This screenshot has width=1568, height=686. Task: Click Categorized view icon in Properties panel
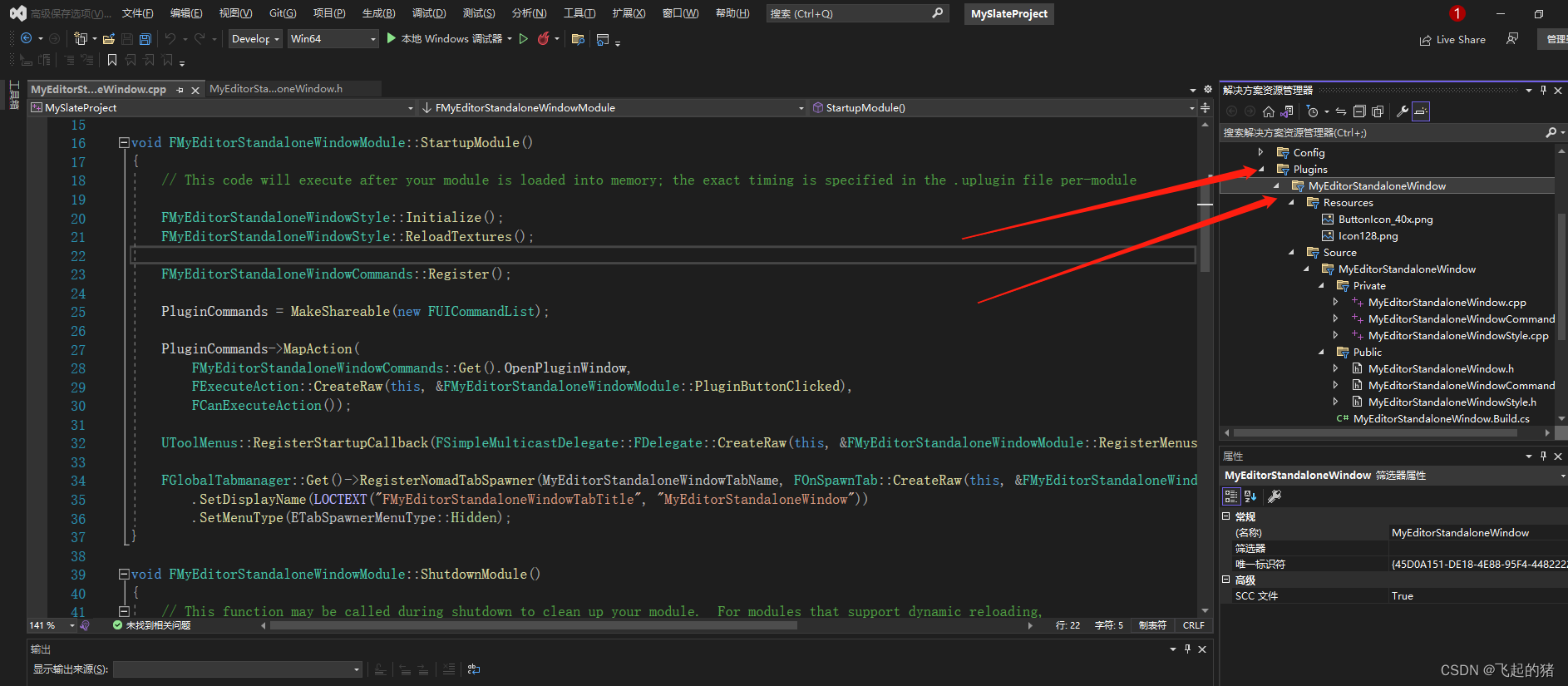pyautogui.click(x=1231, y=496)
